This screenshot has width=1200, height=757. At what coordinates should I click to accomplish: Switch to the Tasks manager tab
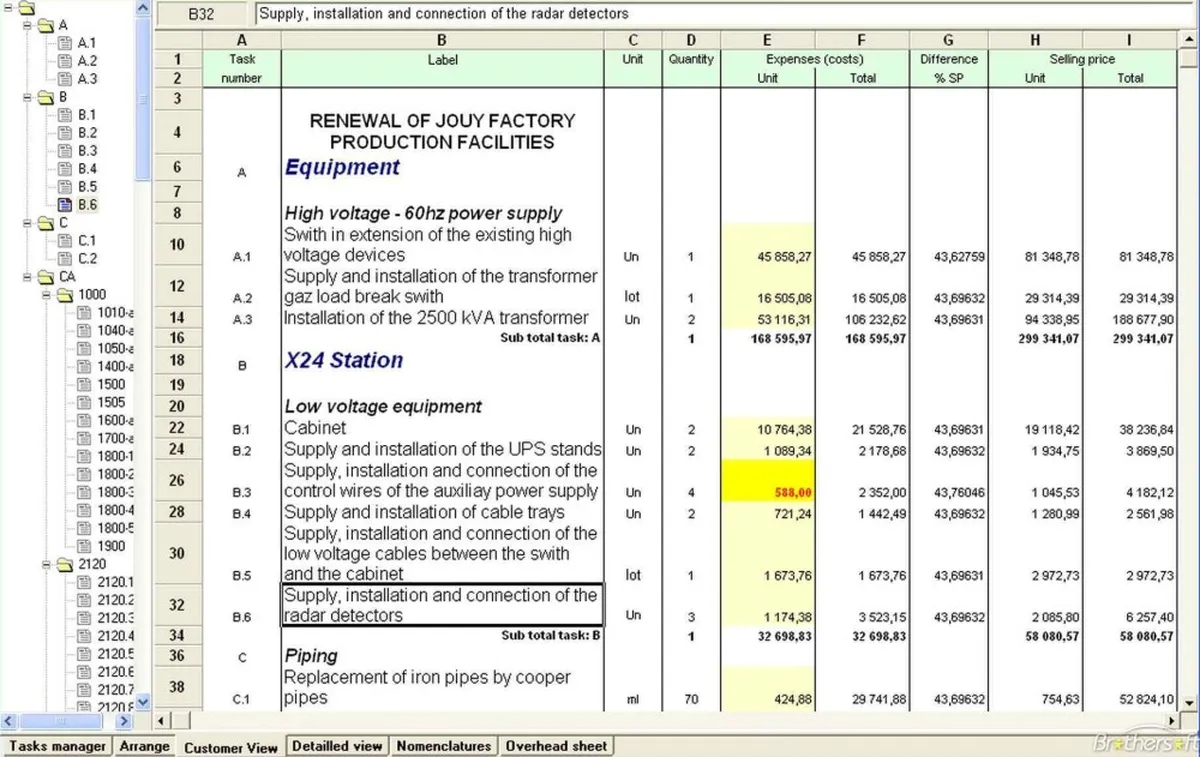pos(57,746)
